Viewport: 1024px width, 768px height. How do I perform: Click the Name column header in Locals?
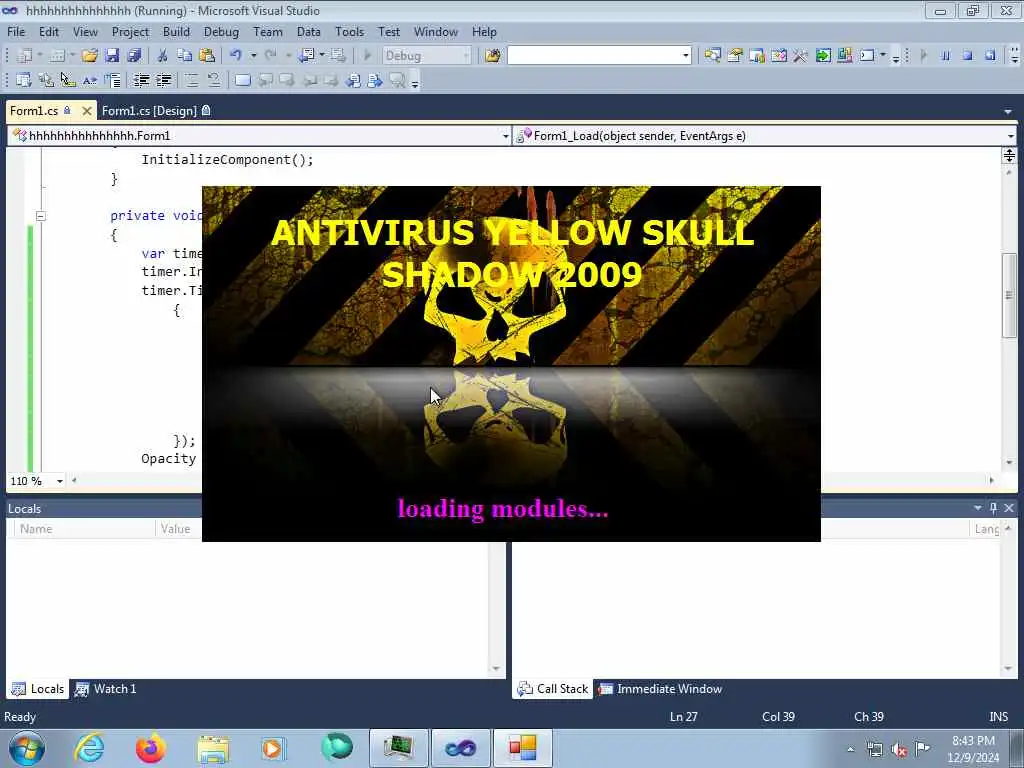84,529
